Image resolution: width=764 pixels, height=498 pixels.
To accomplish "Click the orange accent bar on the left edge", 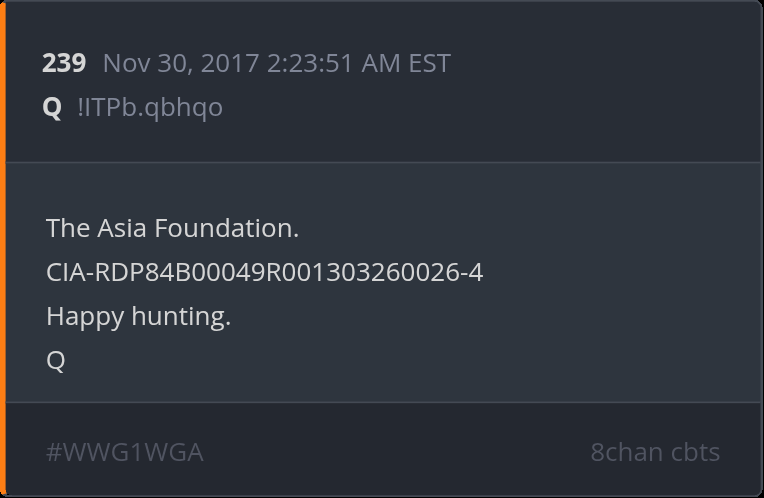I will click(3, 249).
